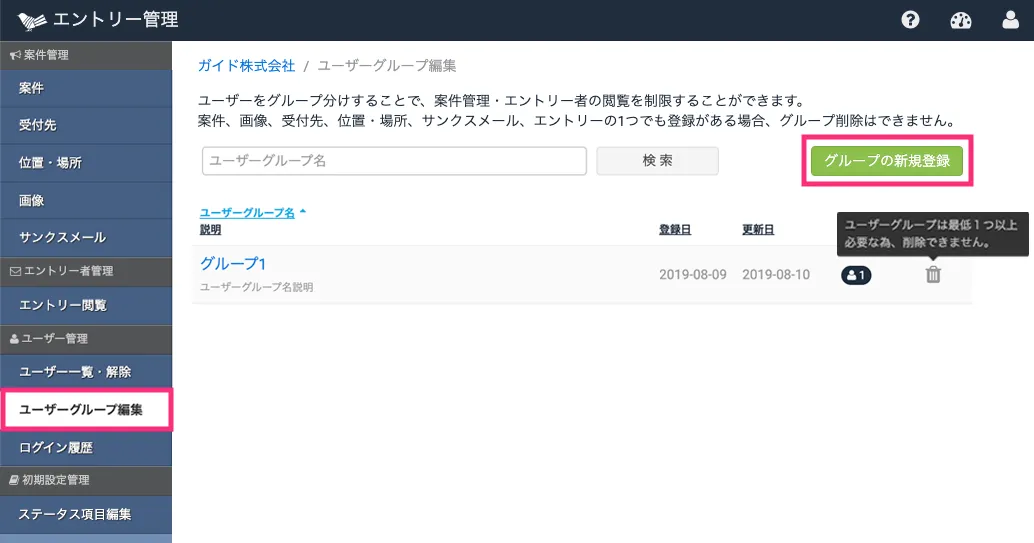Image resolution: width=1034 pixels, height=543 pixels.
Task: Open the user account profile icon
Action: click(x=1010, y=20)
